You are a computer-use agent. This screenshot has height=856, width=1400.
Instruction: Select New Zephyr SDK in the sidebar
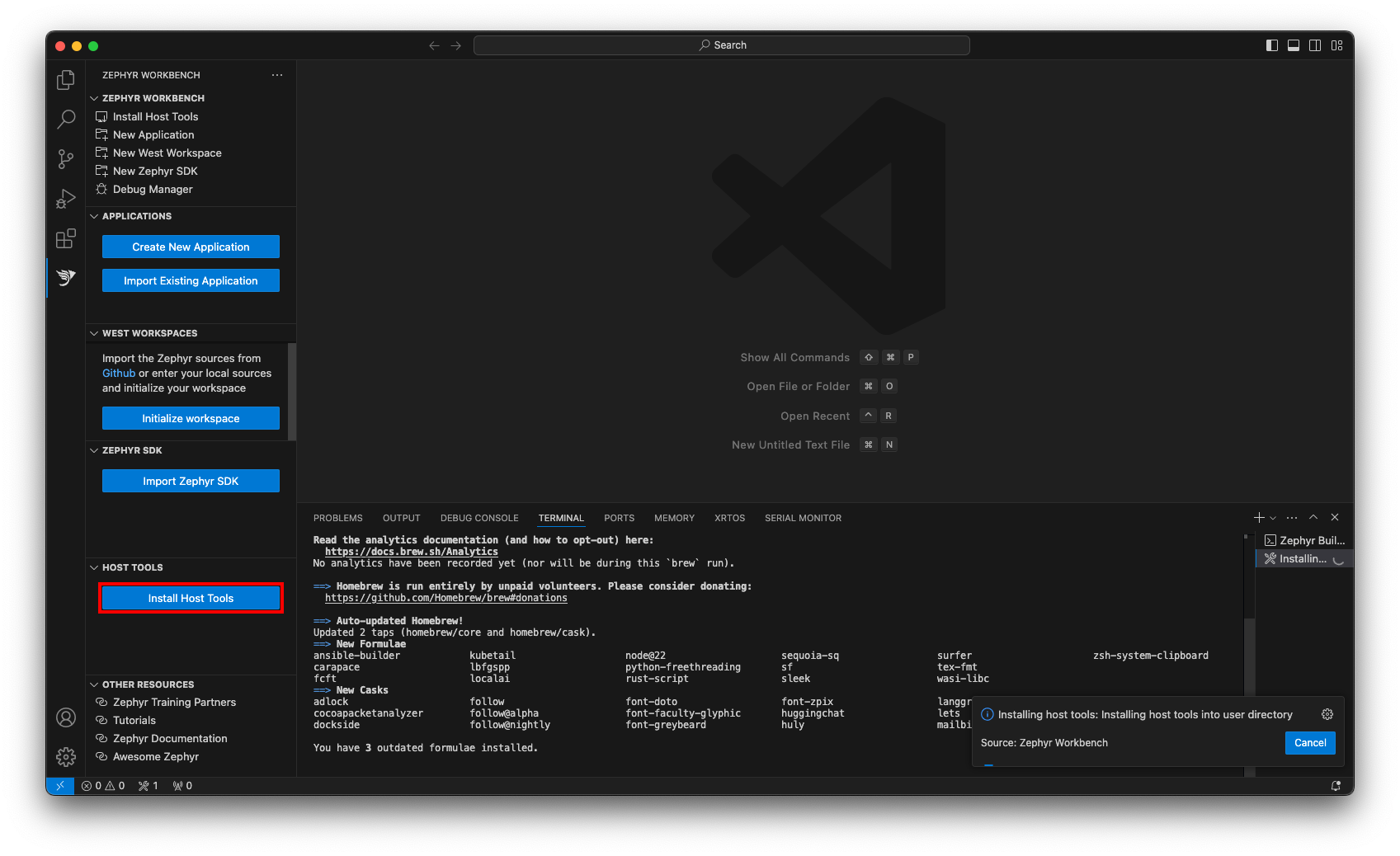(x=155, y=171)
